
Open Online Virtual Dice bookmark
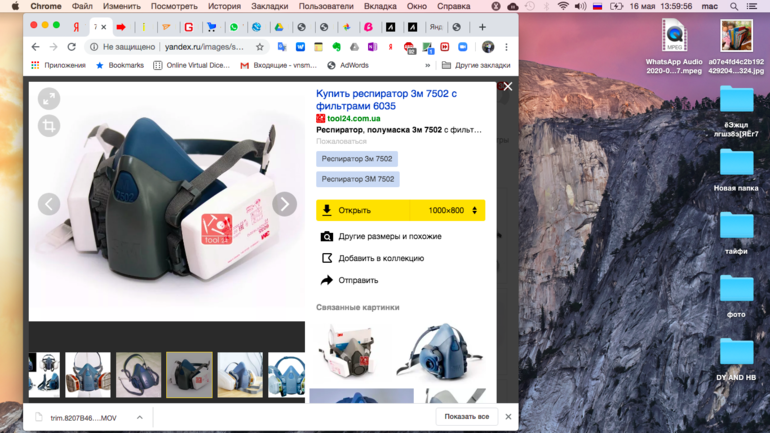point(192,65)
